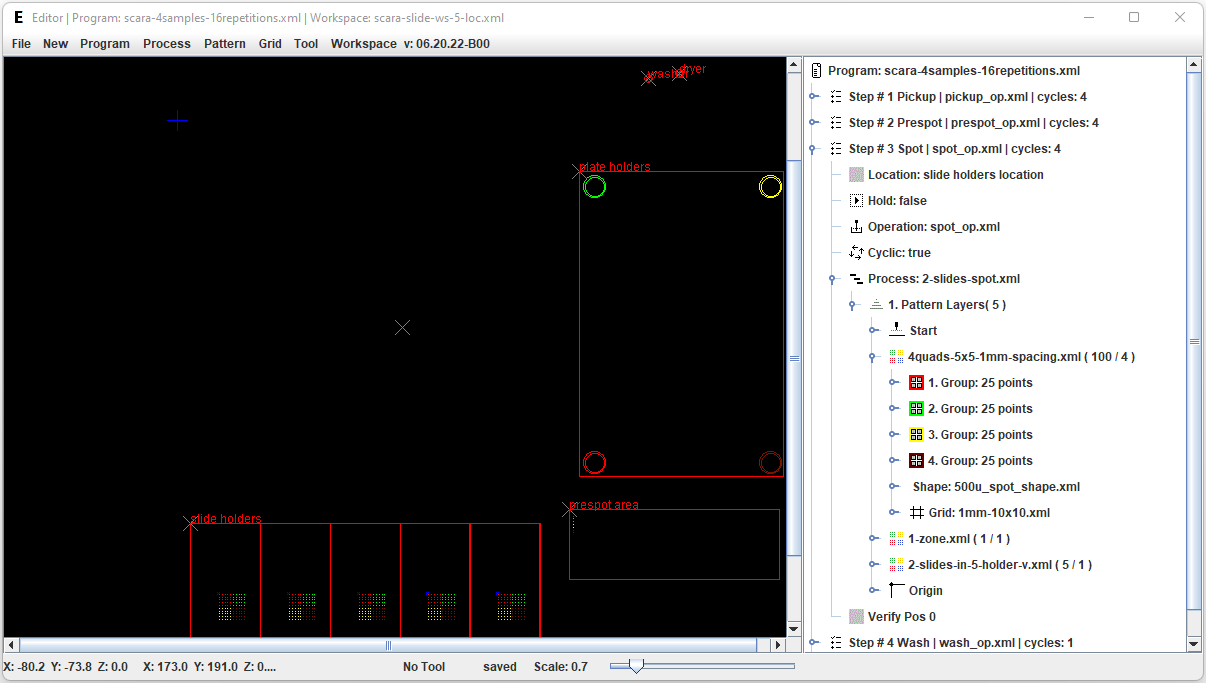Click the Scale slider in status bar

[x=635, y=666]
